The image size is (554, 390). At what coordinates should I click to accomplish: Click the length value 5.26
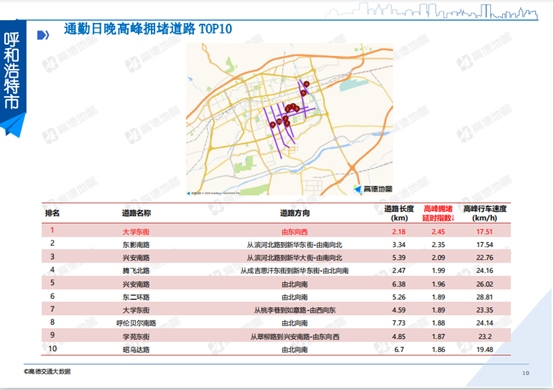pos(399,297)
